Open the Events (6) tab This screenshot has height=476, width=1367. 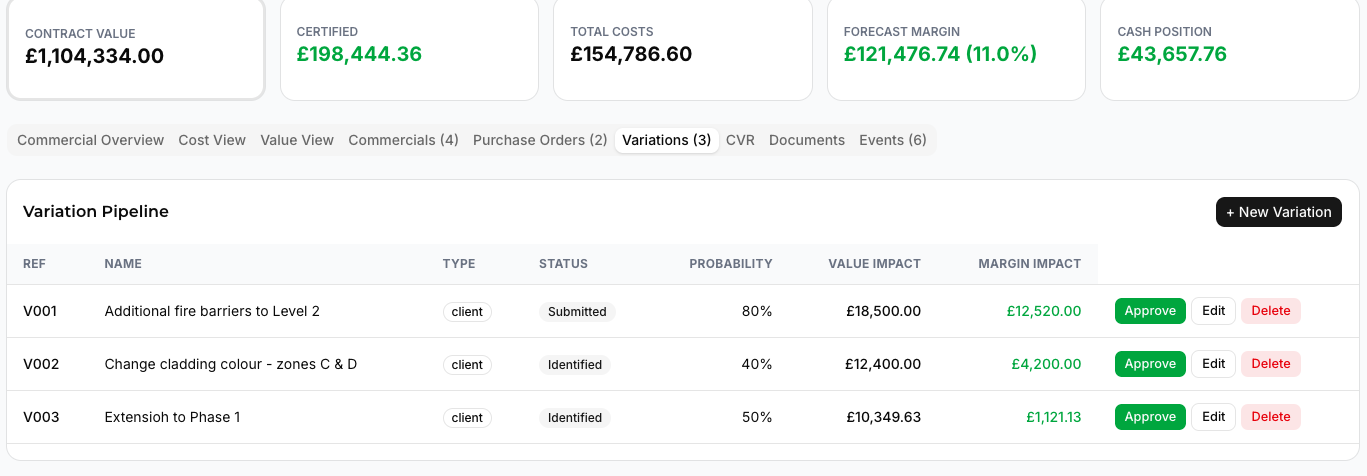(893, 140)
